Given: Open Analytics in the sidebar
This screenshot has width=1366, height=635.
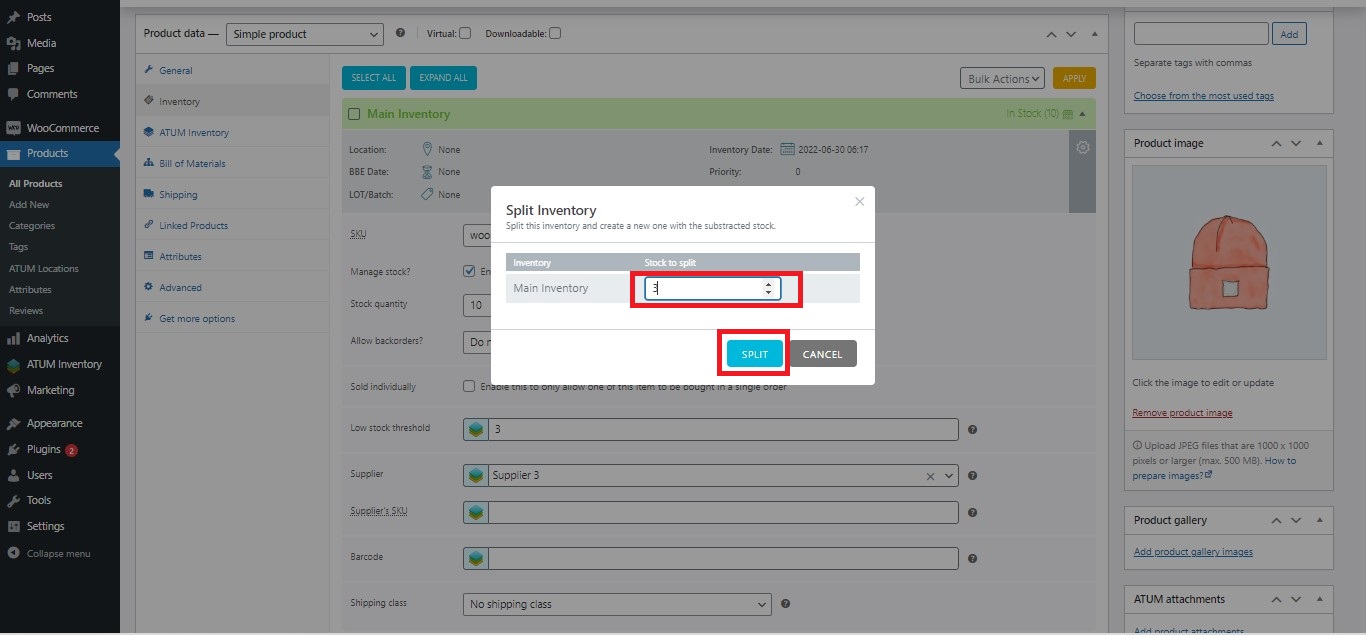Looking at the screenshot, I should point(47,338).
